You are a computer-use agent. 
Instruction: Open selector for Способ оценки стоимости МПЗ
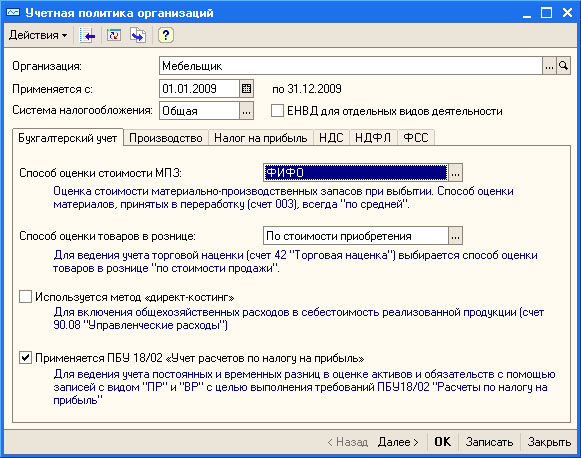tap(455, 173)
